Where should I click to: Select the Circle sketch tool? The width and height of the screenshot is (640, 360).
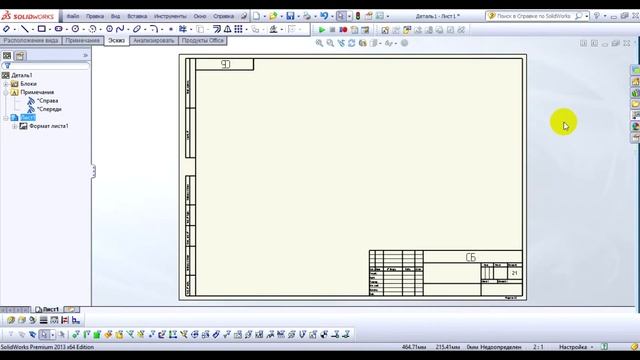coord(76,29)
